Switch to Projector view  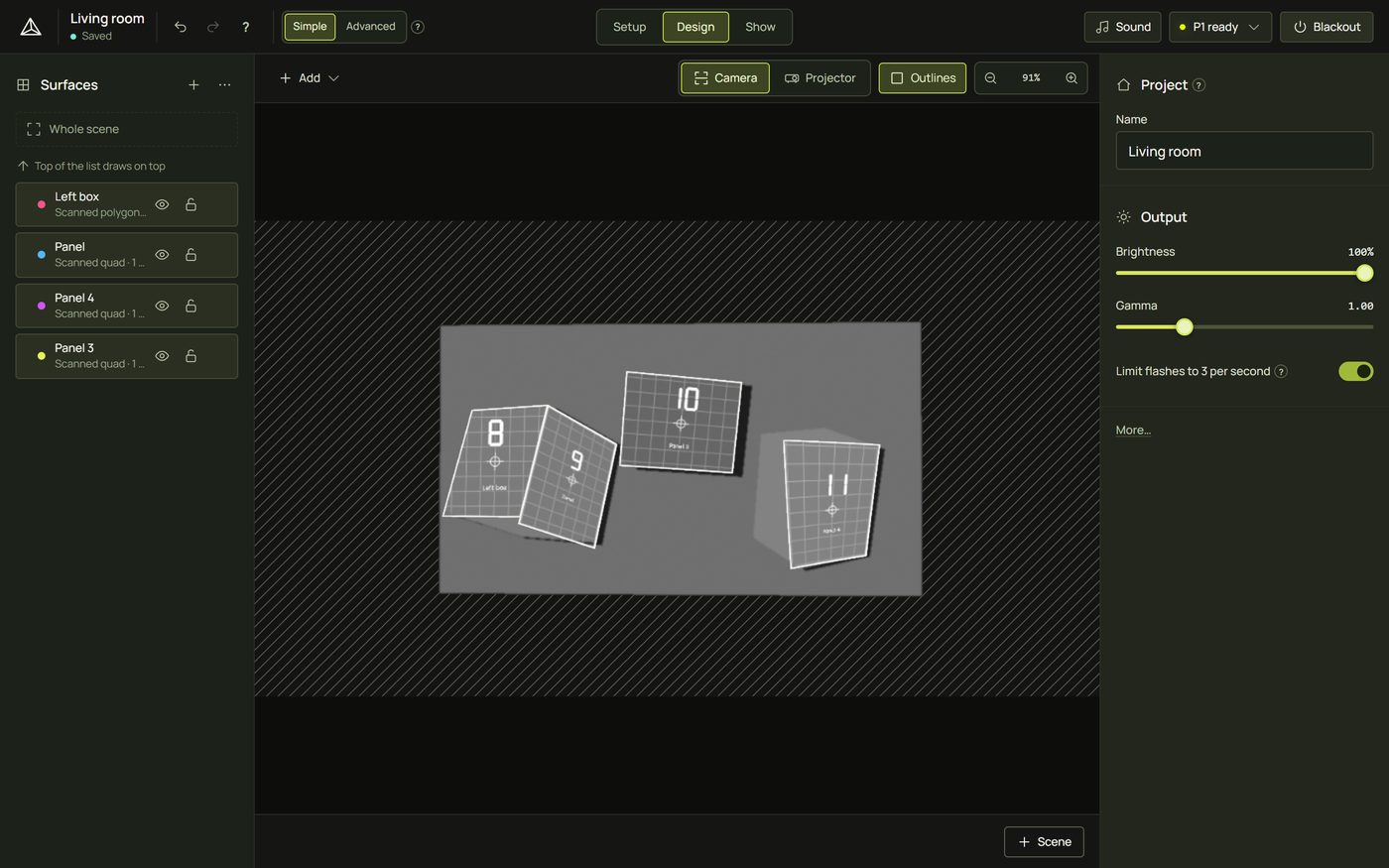820,78
